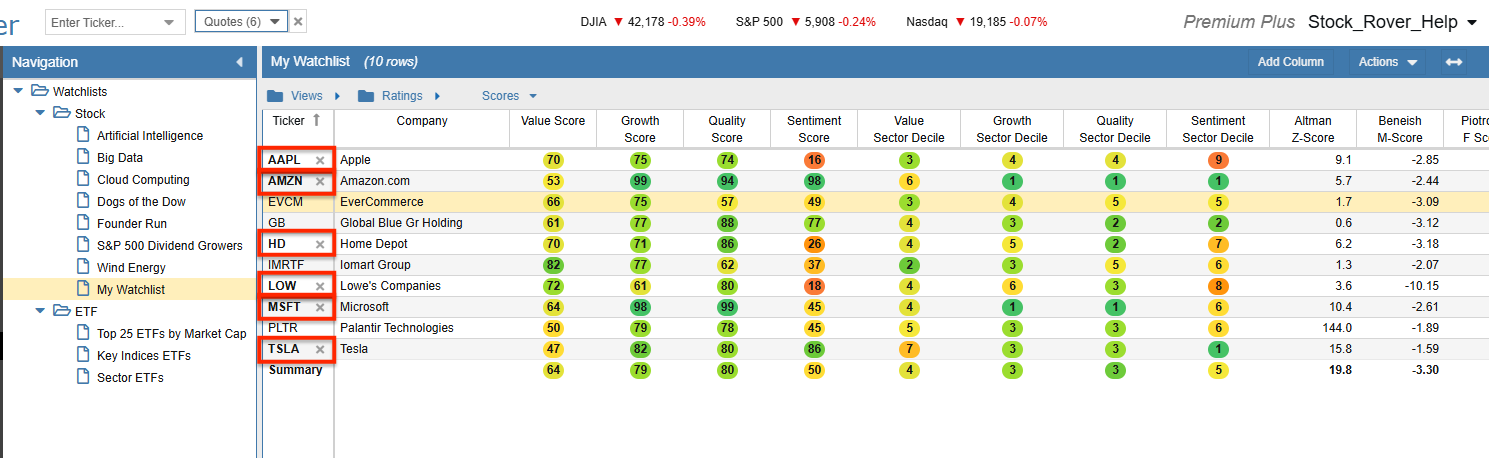Click the Value Sector Decile header
1489x458 pixels.
coord(908,129)
